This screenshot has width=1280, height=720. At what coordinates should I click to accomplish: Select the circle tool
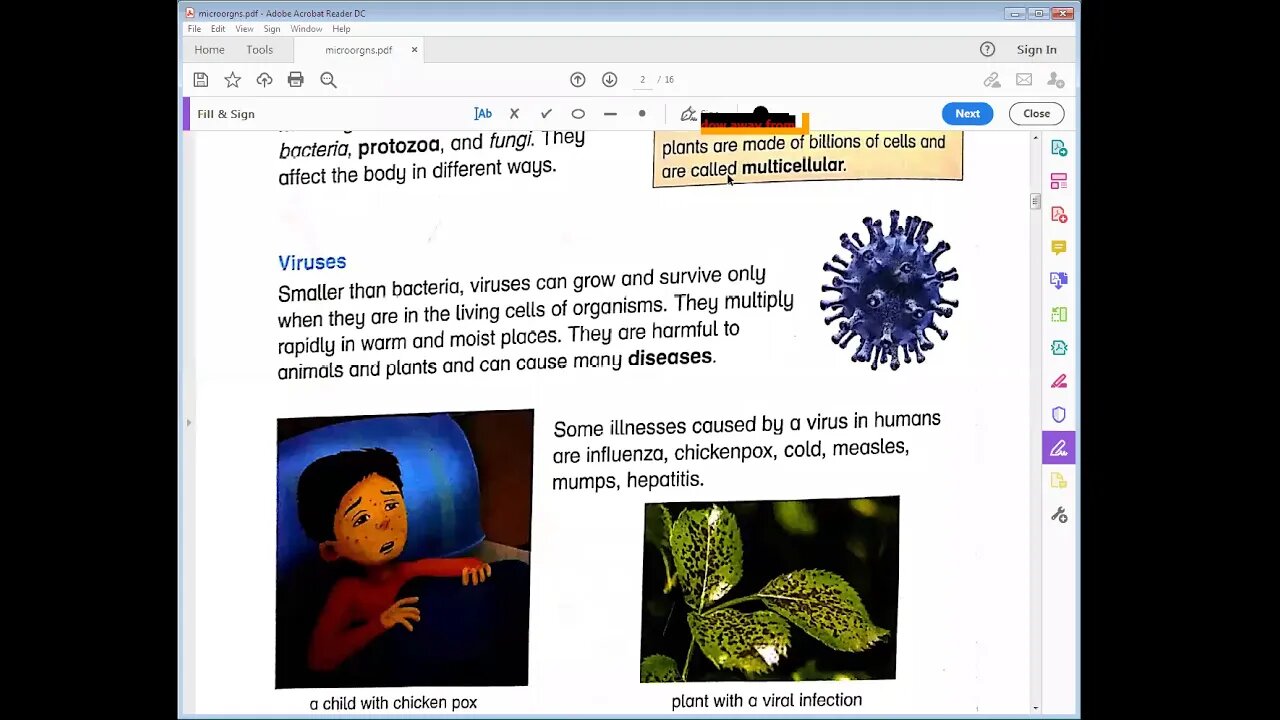coord(578,114)
